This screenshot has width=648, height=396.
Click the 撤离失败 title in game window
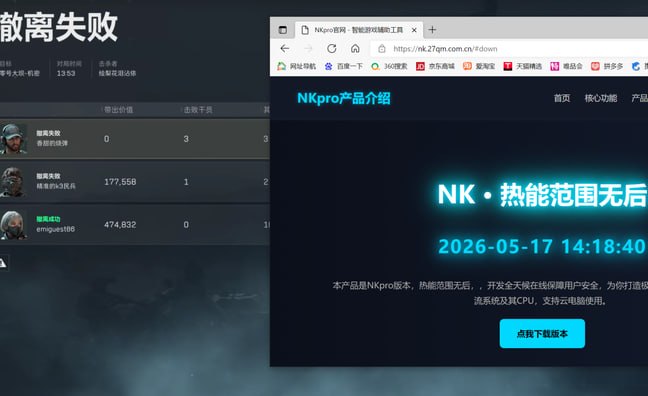[59, 27]
